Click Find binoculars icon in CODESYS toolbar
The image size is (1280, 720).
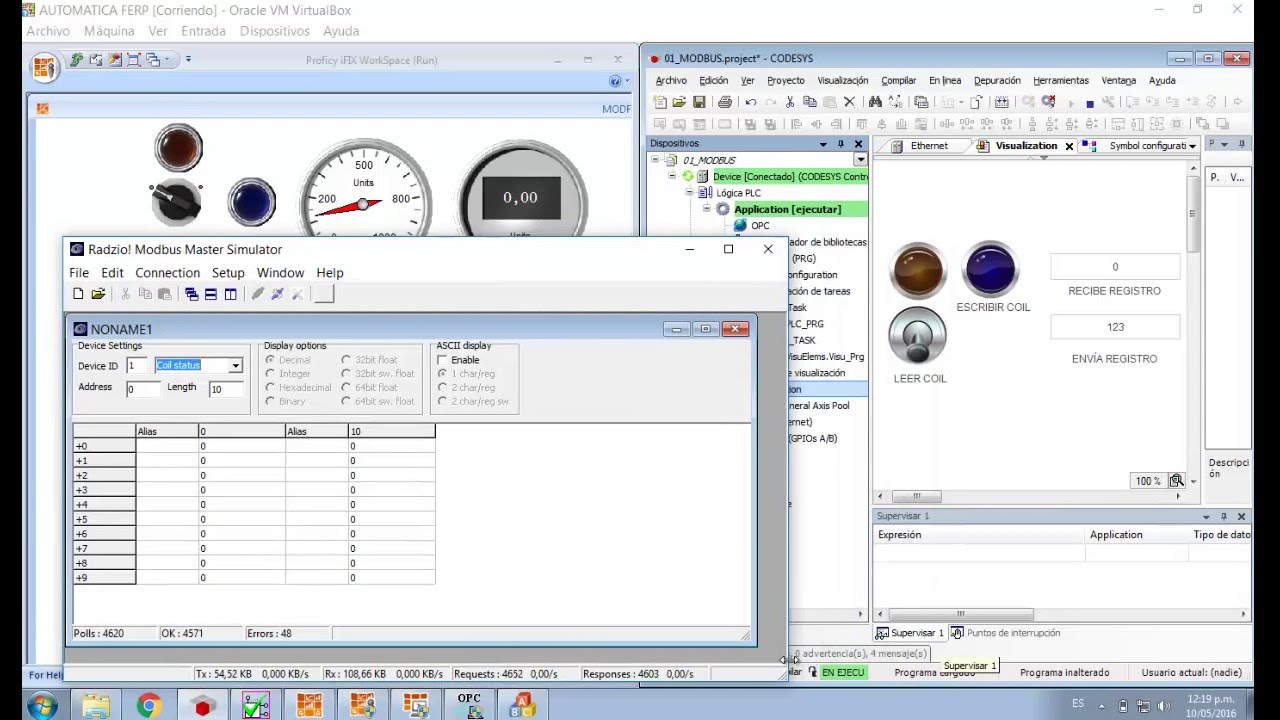click(x=875, y=102)
